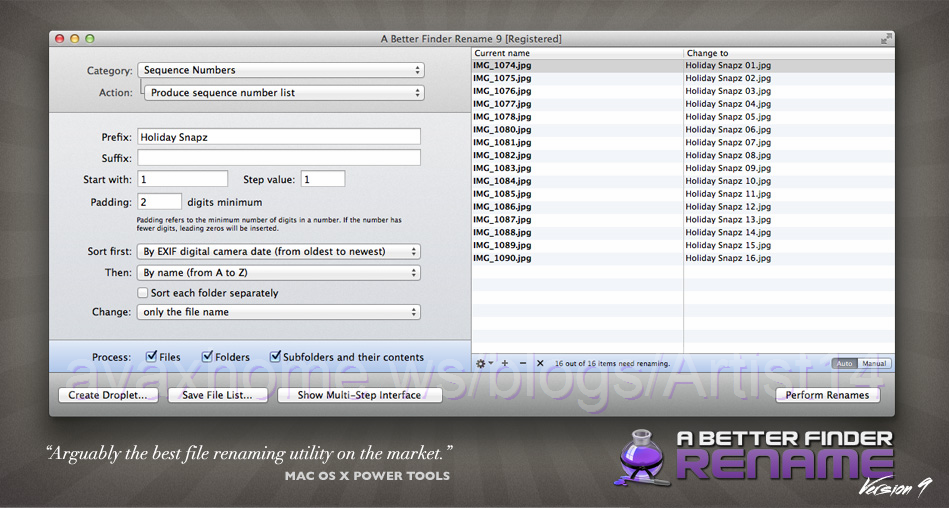Viewport: 949px width, 508px height.
Task: Select file IMG_1085.jpg
Action: point(502,194)
